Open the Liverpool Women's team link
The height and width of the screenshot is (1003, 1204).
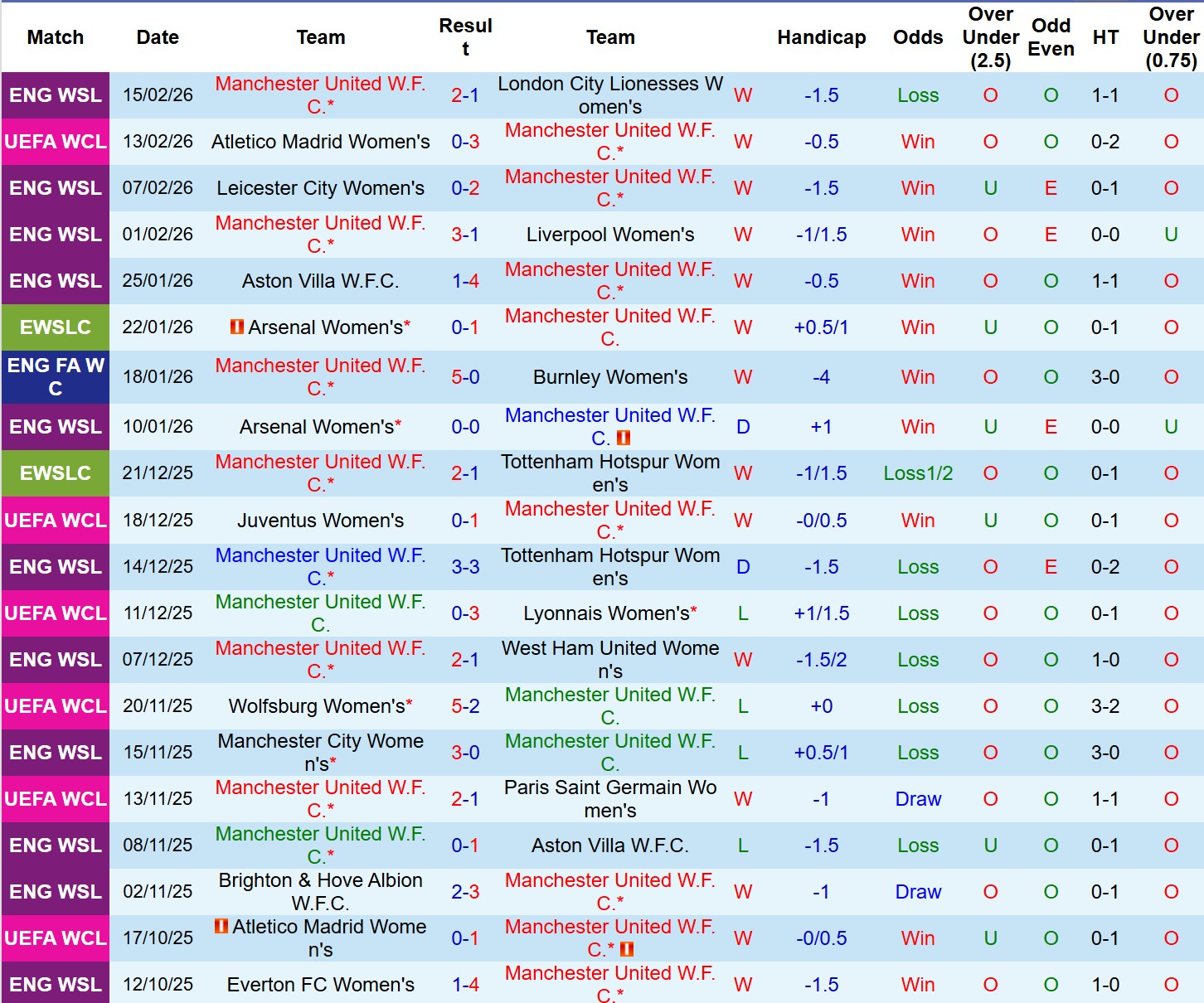tap(610, 235)
